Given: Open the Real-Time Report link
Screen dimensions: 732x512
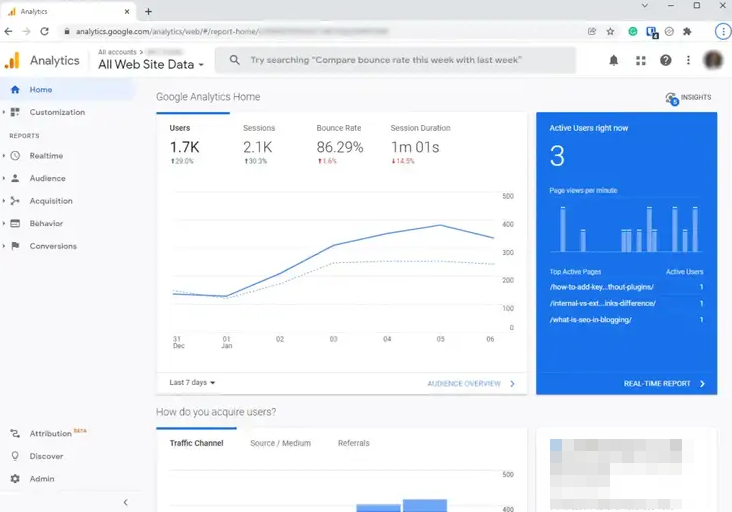Looking at the screenshot, I should pos(664,384).
